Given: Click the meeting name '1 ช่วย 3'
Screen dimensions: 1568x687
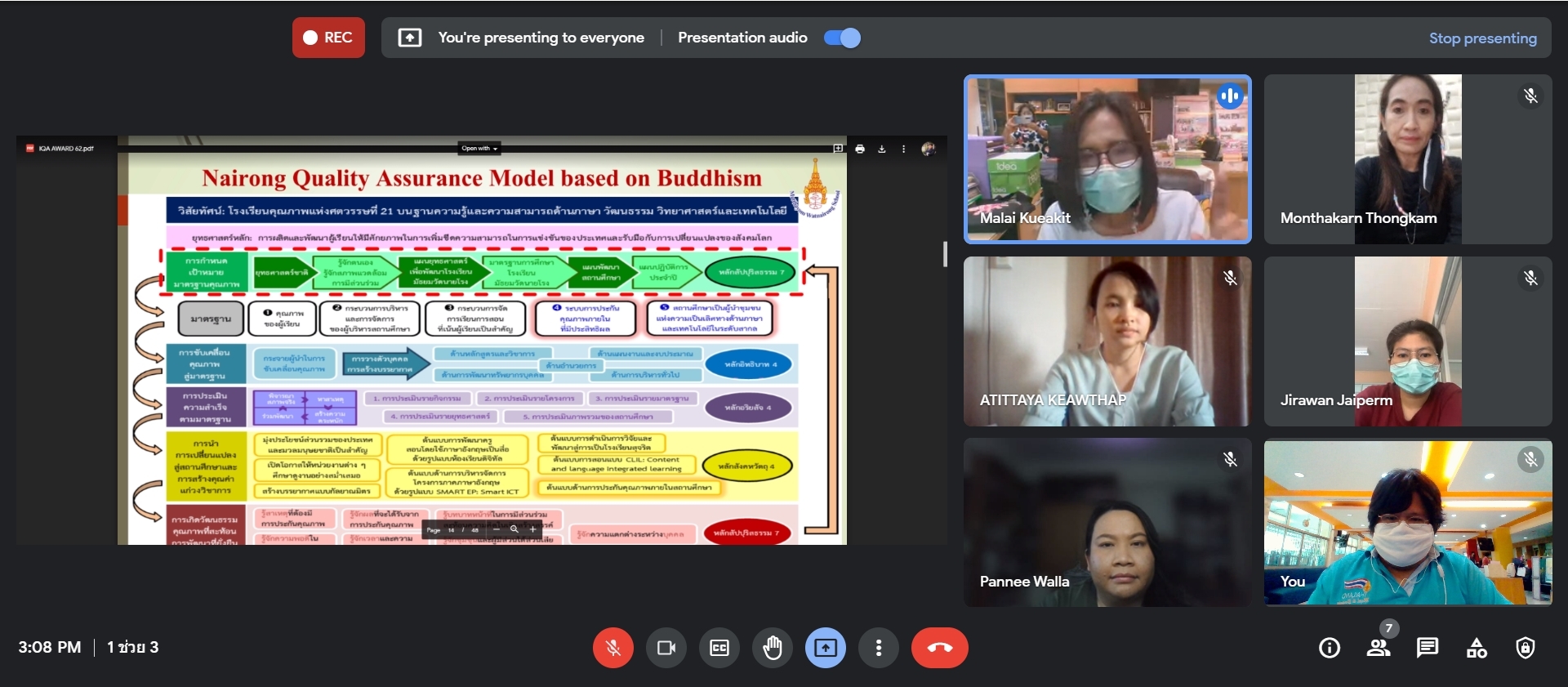Looking at the screenshot, I should click(132, 648).
